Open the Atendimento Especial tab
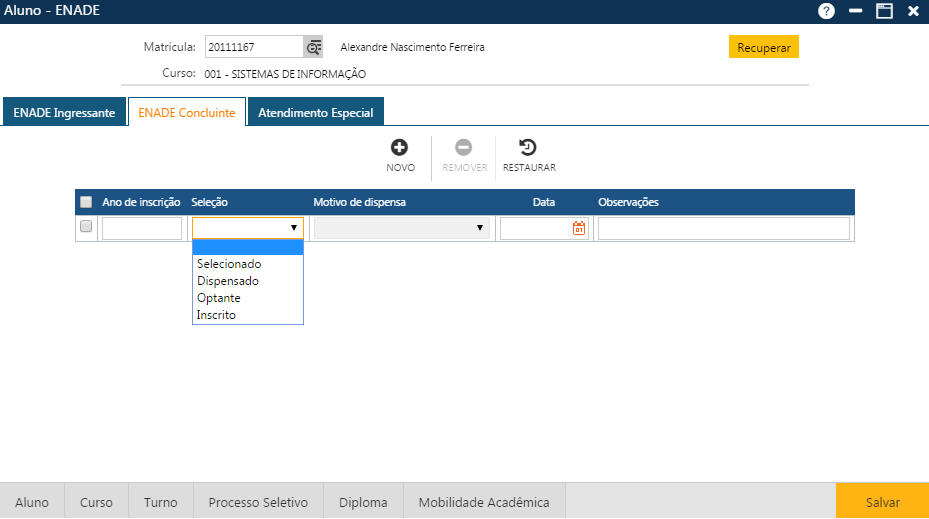This screenshot has height=519, width=929. 315,113
